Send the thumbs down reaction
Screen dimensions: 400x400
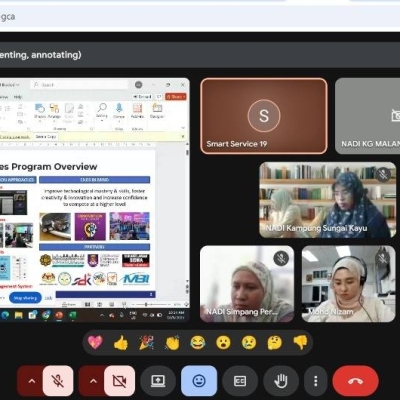tap(300, 342)
